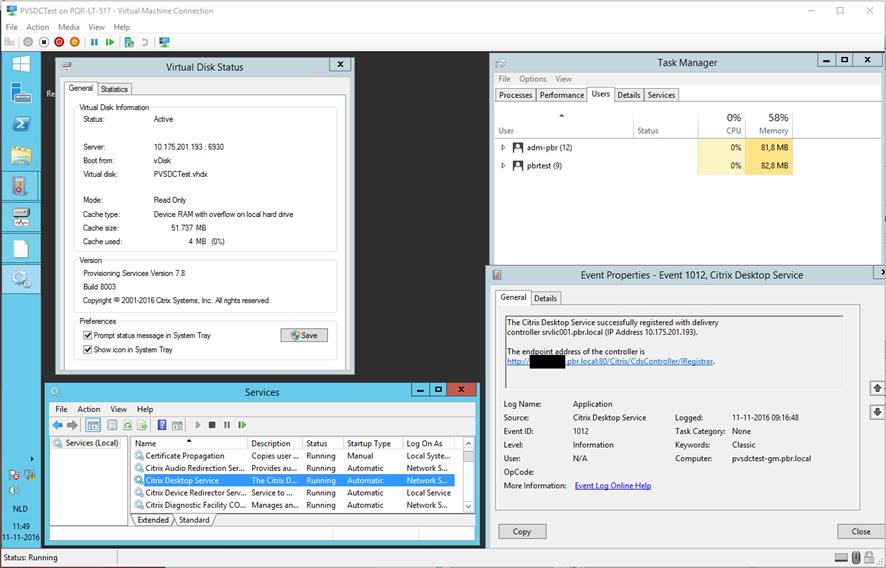The height and width of the screenshot is (568, 886).
Task: Click the Forward arrow in Services toolbar
Action: pos(72,425)
